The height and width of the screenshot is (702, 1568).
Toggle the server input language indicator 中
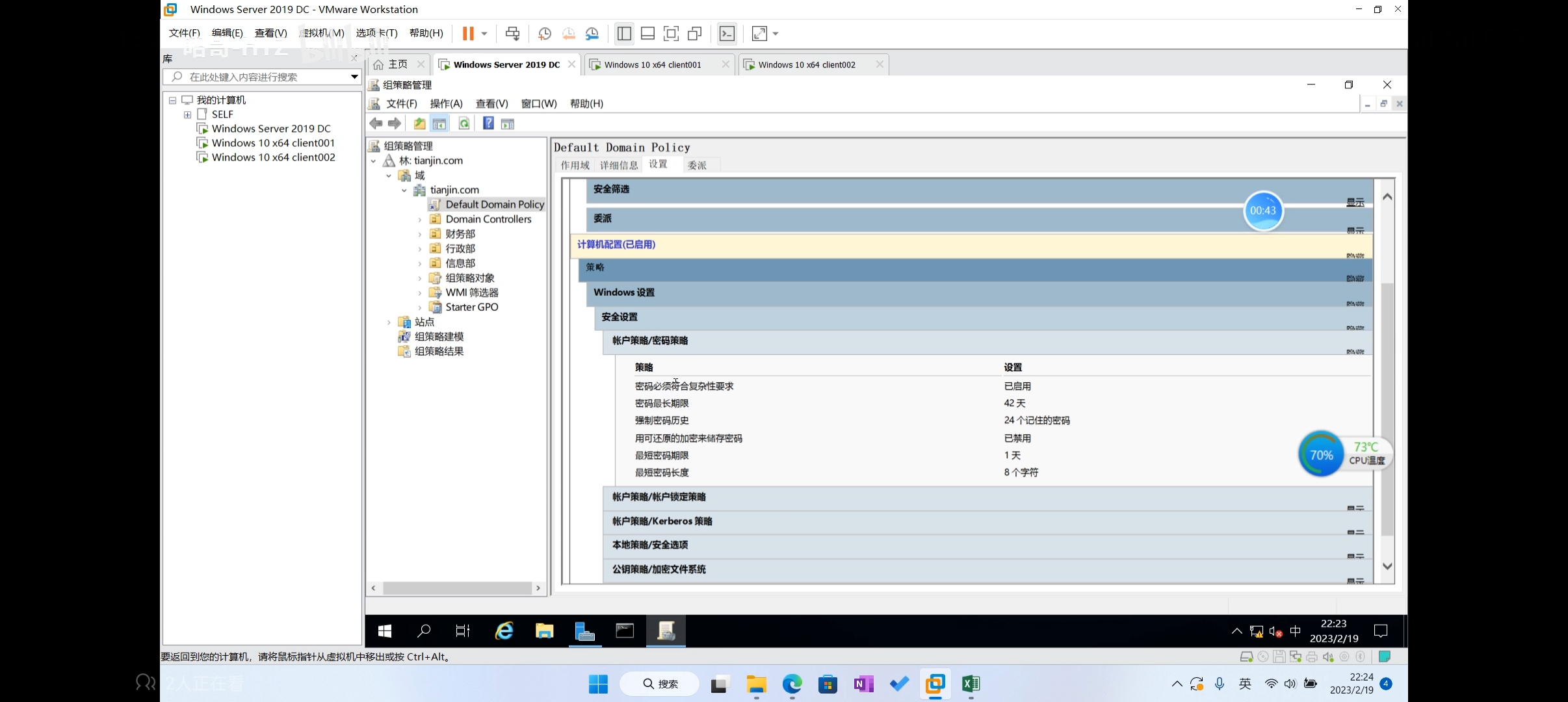point(1295,630)
